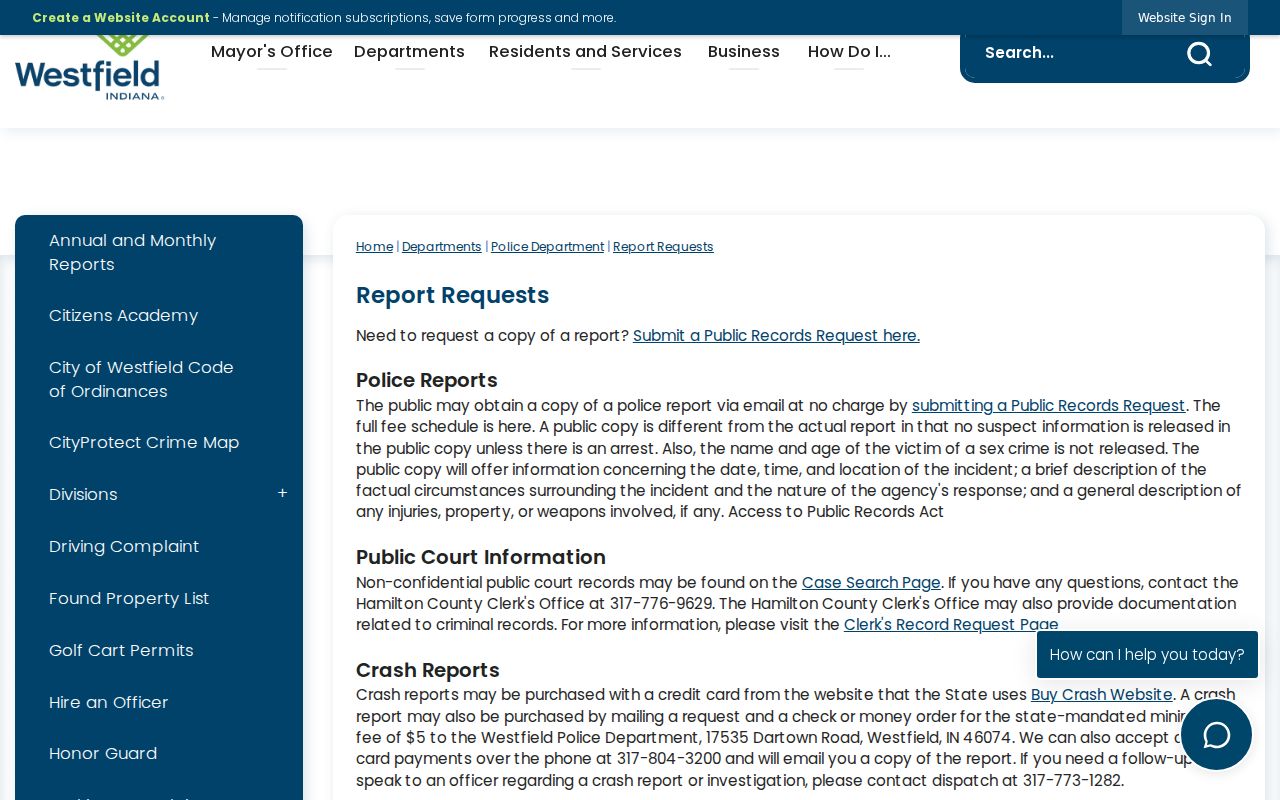Open the Found Property List sidebar item
The width and height of the screenshot is (1280, 800).
pyautogui.click(x=159, y=599)
